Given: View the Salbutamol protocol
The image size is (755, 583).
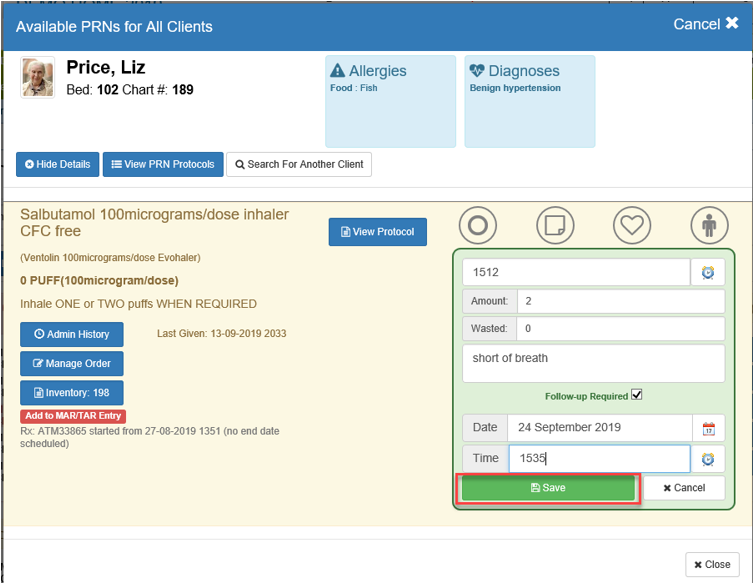Looking at the screenshot, I should pos(377,232).
